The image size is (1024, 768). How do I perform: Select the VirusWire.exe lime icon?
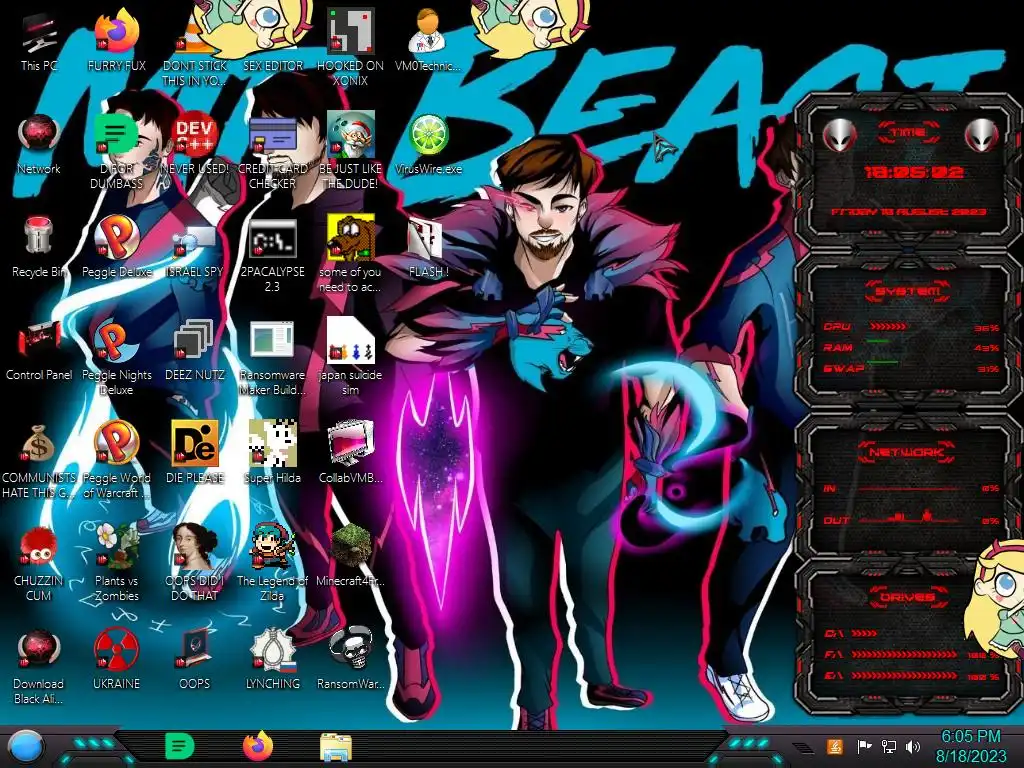pos(428,135)
